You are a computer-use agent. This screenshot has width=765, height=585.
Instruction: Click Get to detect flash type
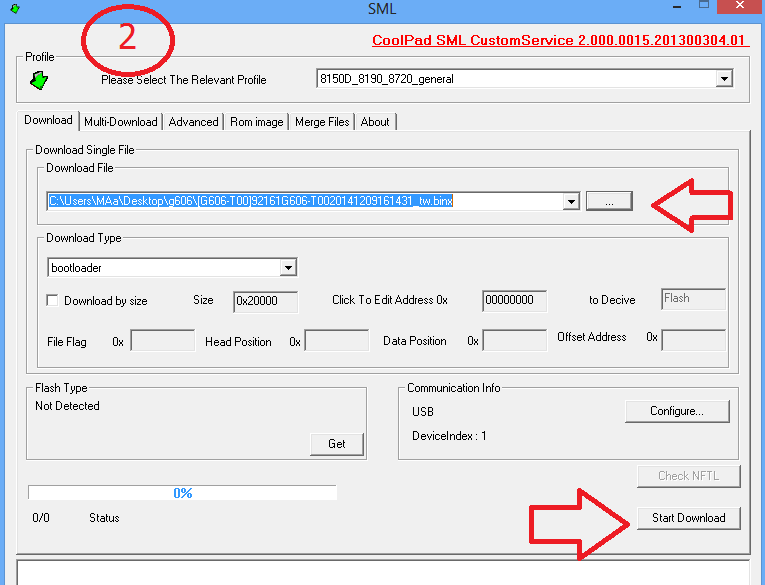[x=337, y=444]
